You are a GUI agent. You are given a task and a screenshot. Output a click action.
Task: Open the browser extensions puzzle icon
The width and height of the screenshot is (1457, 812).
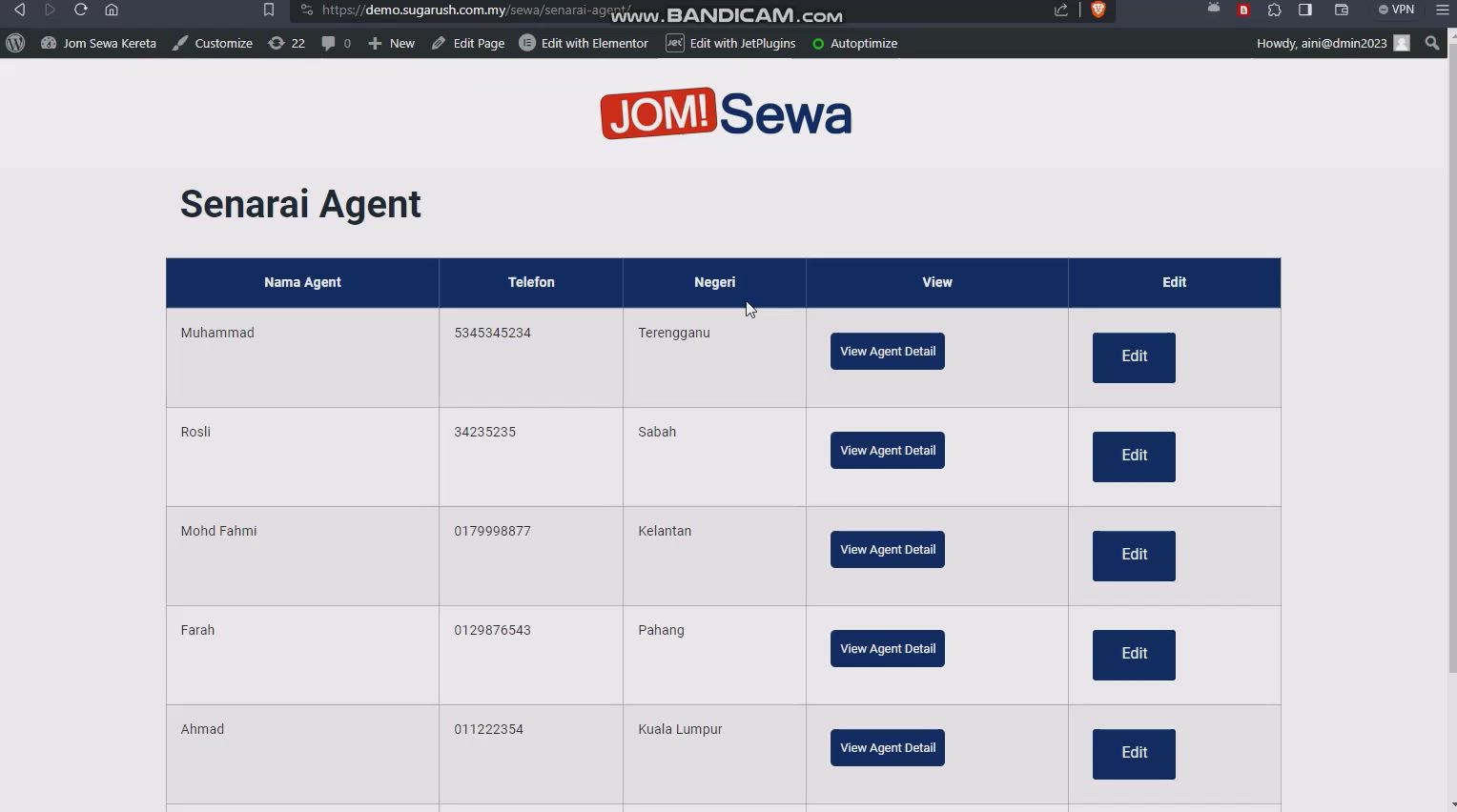point(1275,10)
